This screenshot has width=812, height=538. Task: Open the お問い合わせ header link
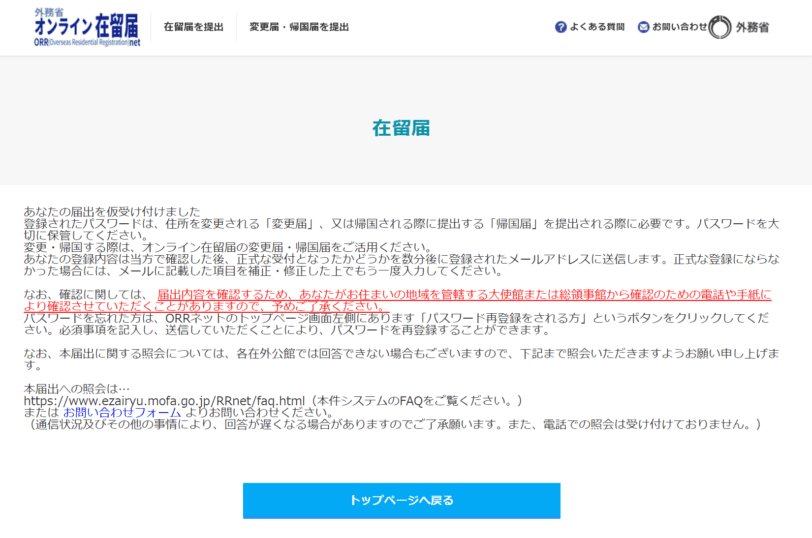[x=679, y=27]
